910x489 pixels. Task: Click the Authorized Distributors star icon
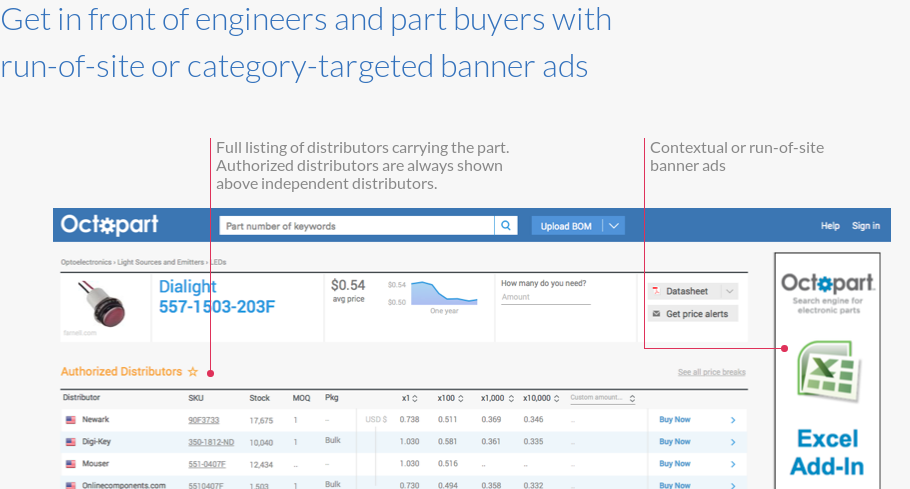(193, 372)
